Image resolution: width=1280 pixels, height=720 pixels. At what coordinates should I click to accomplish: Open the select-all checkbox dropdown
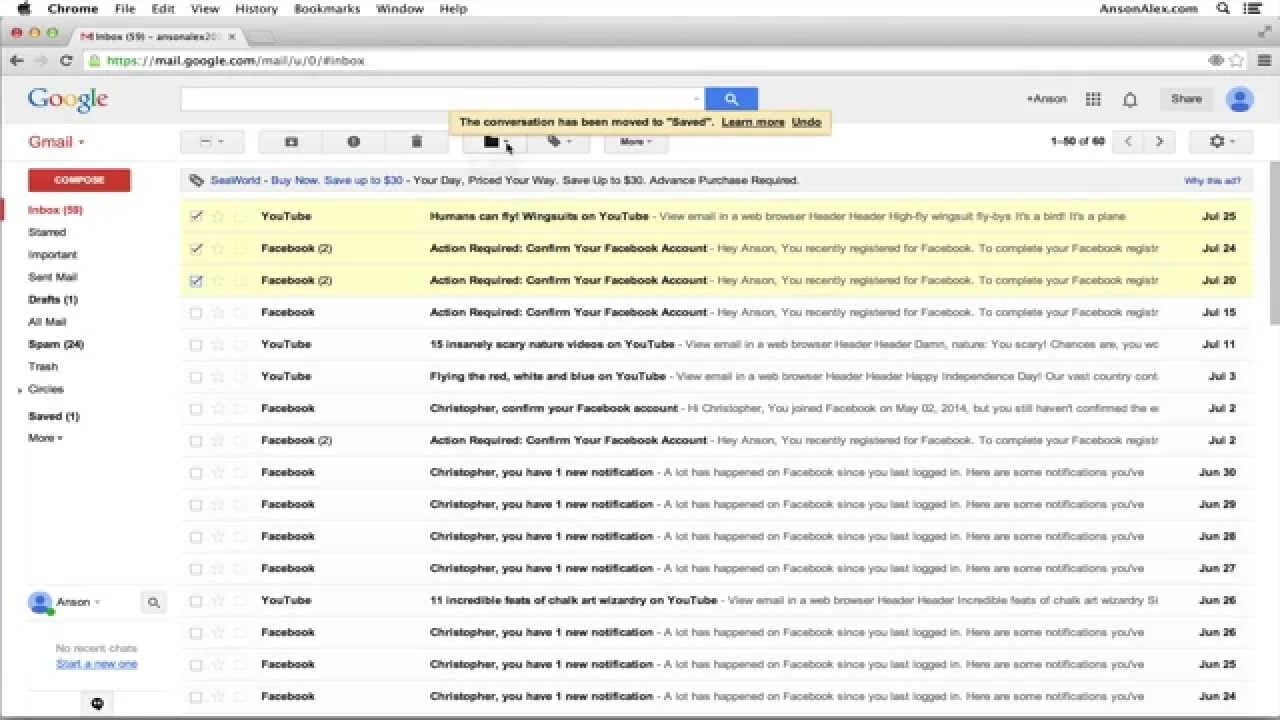[x=212, y=142]
